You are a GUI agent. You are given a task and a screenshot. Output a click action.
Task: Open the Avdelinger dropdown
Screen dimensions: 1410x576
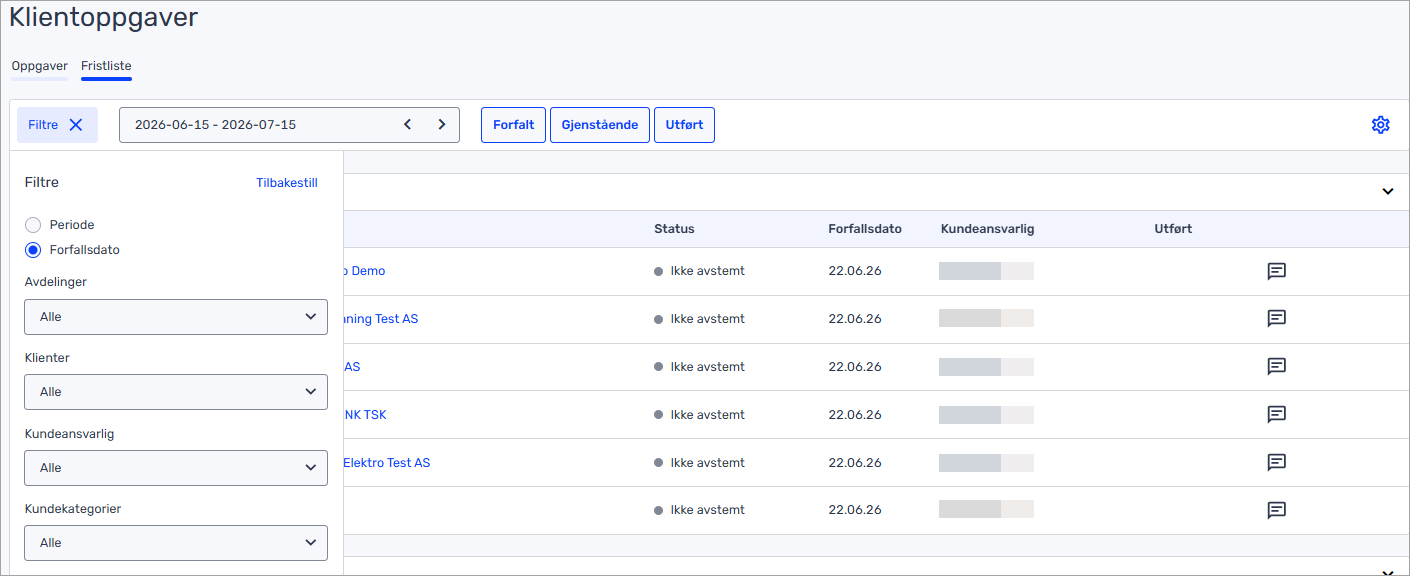click(176, 317)
